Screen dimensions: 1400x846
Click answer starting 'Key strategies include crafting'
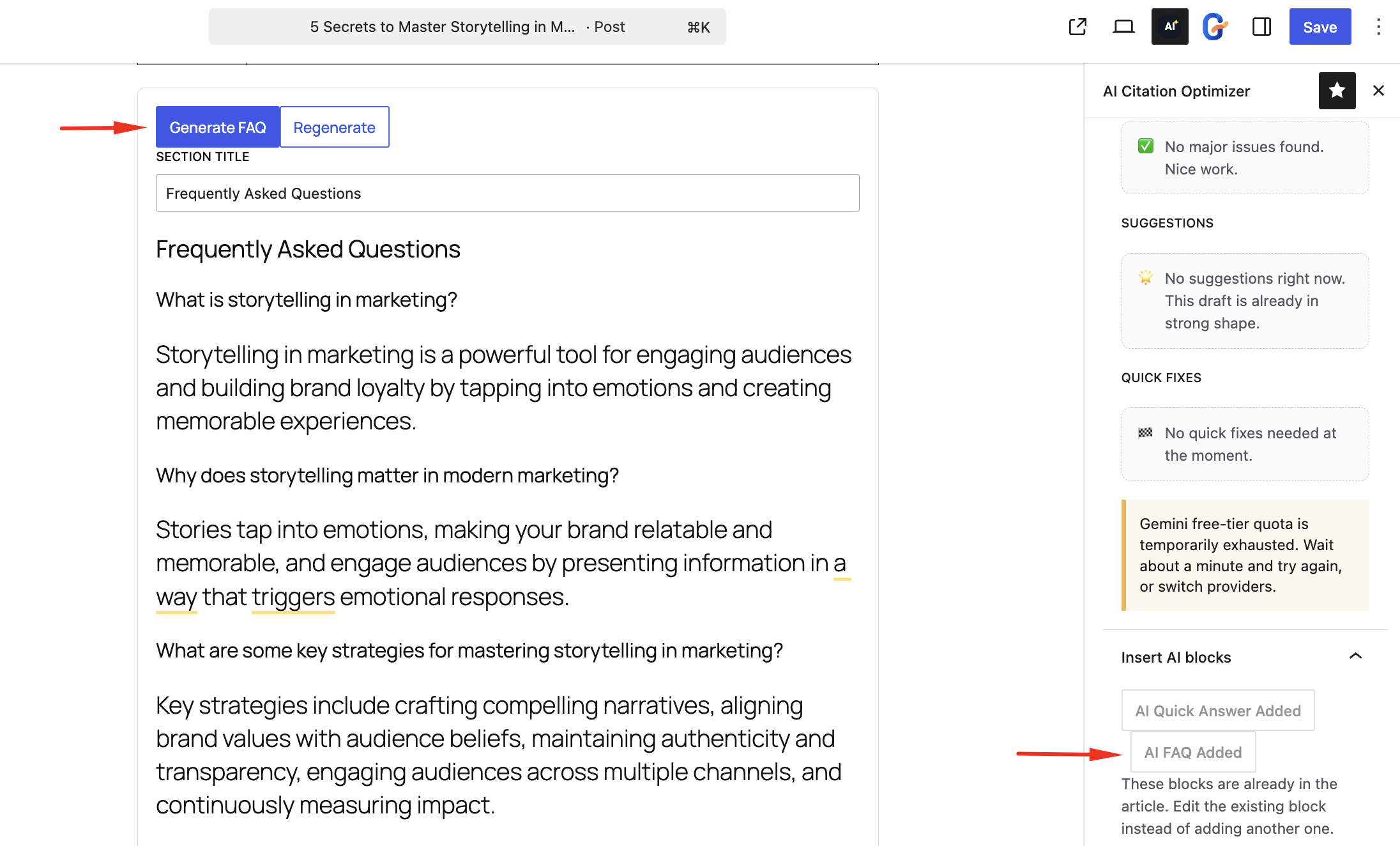pyautogui.click(x=499, y=755)
